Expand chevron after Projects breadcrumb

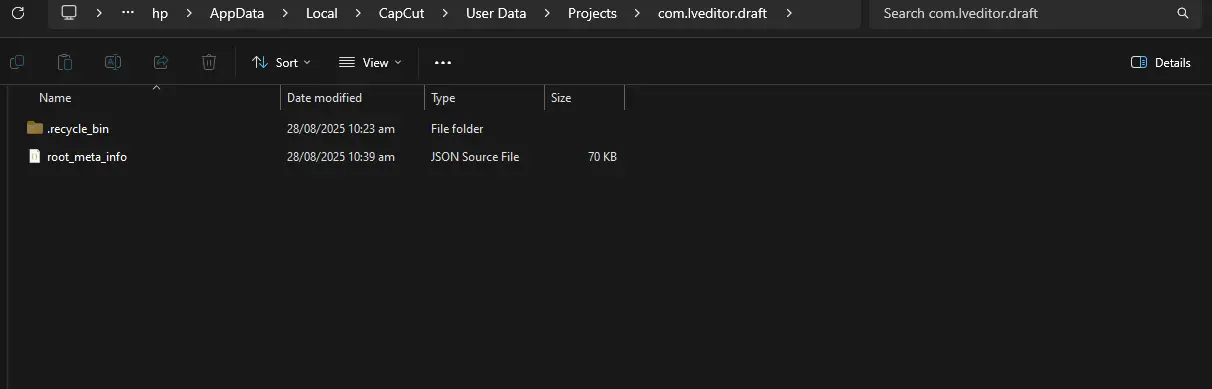pos(637,13)
